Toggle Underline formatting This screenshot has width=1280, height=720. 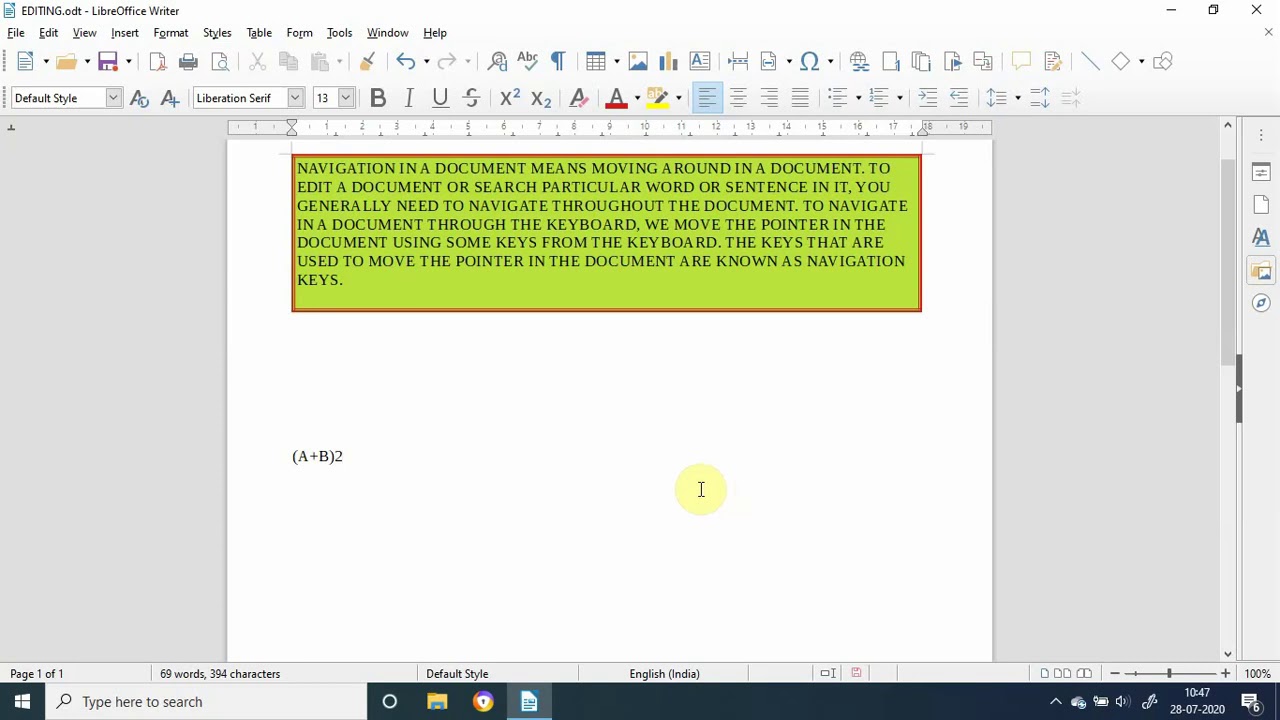[440, 98]
